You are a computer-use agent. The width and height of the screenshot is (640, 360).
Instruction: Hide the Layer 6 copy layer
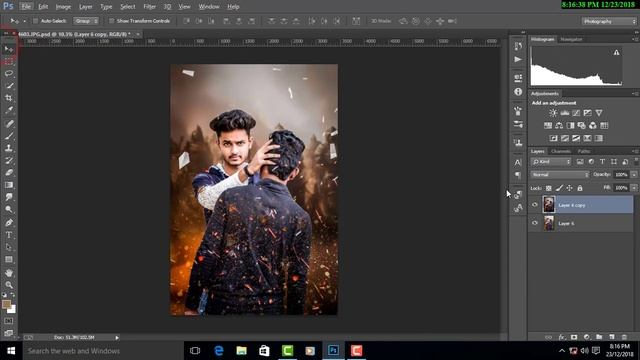click(534, 205)
